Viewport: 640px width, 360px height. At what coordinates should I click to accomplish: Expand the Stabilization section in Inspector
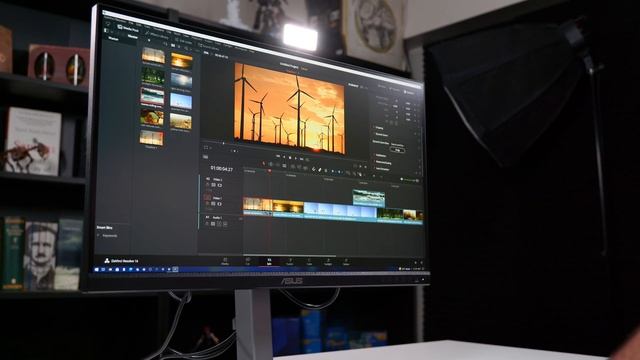click(380, 156)
